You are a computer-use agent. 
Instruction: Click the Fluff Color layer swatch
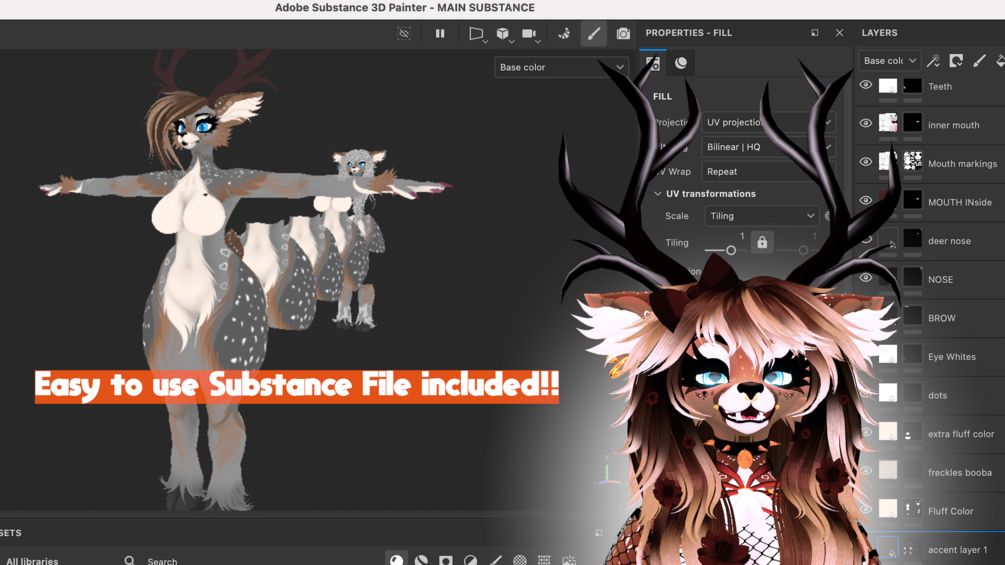[x=888, y=509]
